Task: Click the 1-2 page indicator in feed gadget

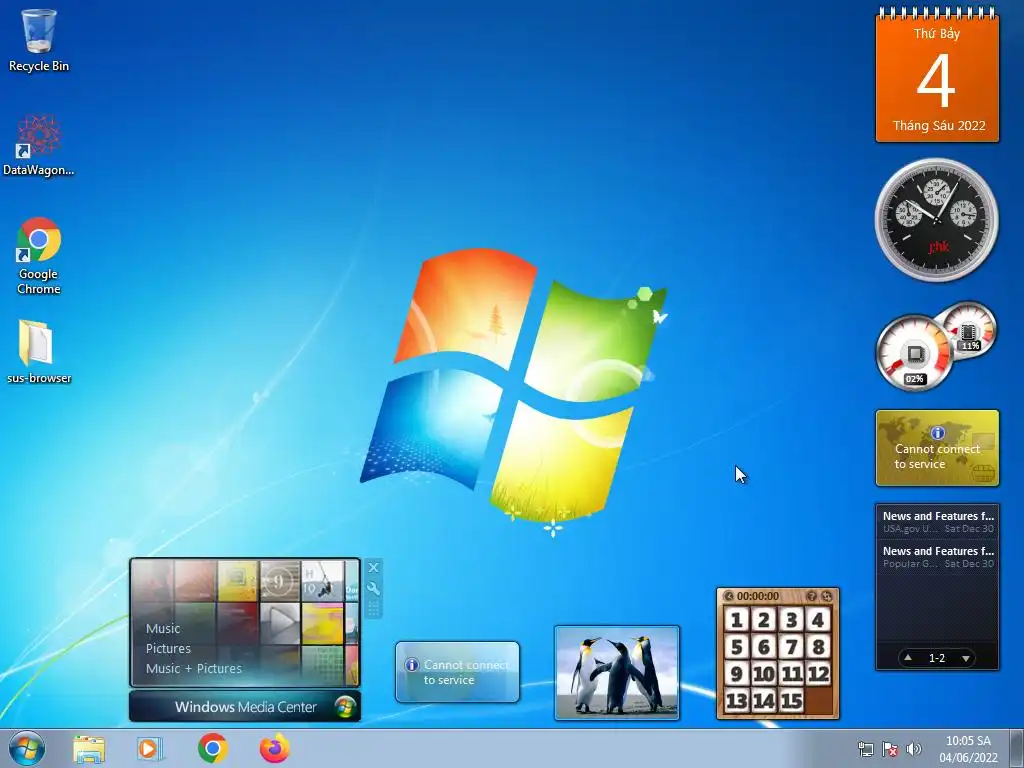Action: click(937, 658)
